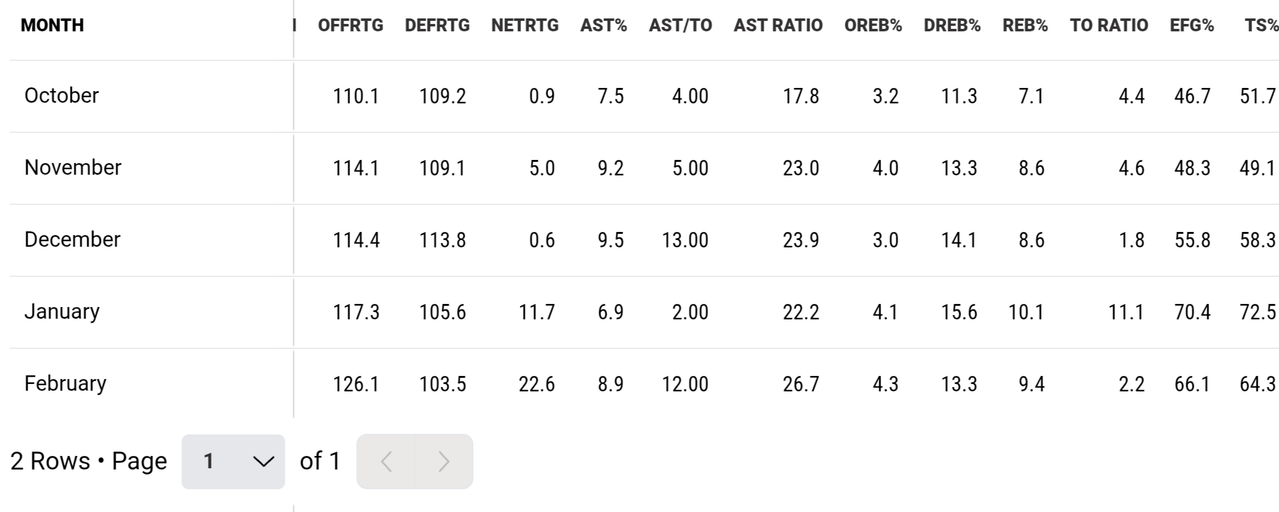Sort by DEFRTG column header

point(437,26)
